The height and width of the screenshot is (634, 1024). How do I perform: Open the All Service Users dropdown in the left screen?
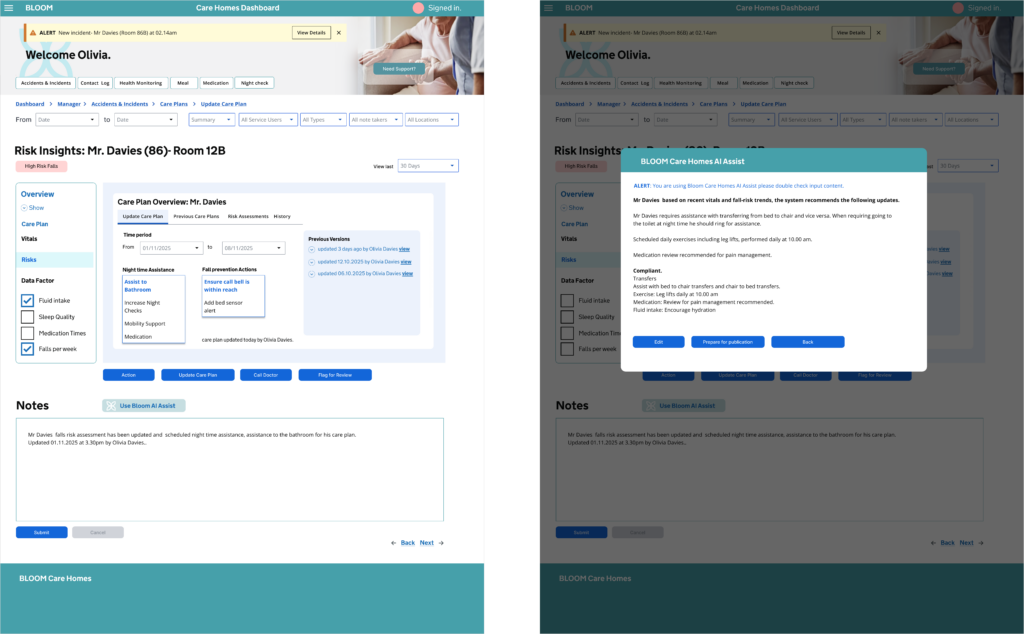point(268,120)
